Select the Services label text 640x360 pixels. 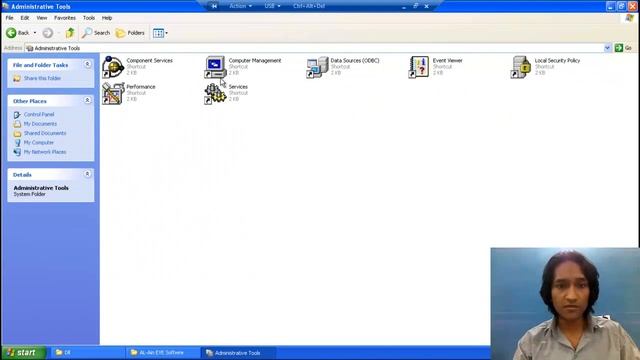click(x=238, y=87)
